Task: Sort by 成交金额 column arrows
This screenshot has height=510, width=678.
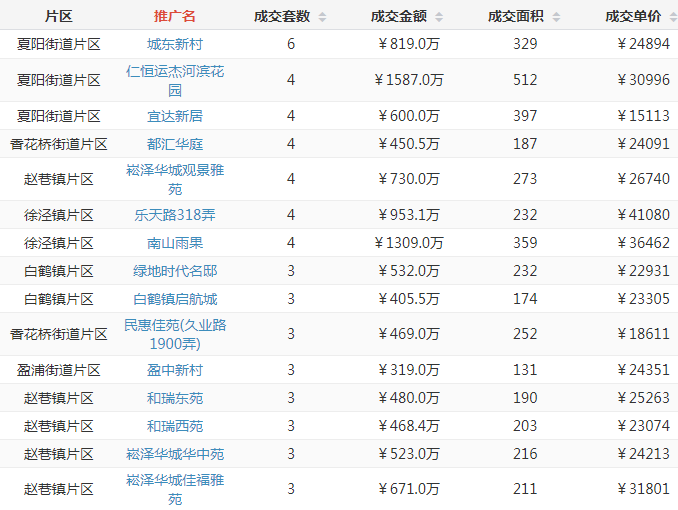Action: click(x=439, y=17)
